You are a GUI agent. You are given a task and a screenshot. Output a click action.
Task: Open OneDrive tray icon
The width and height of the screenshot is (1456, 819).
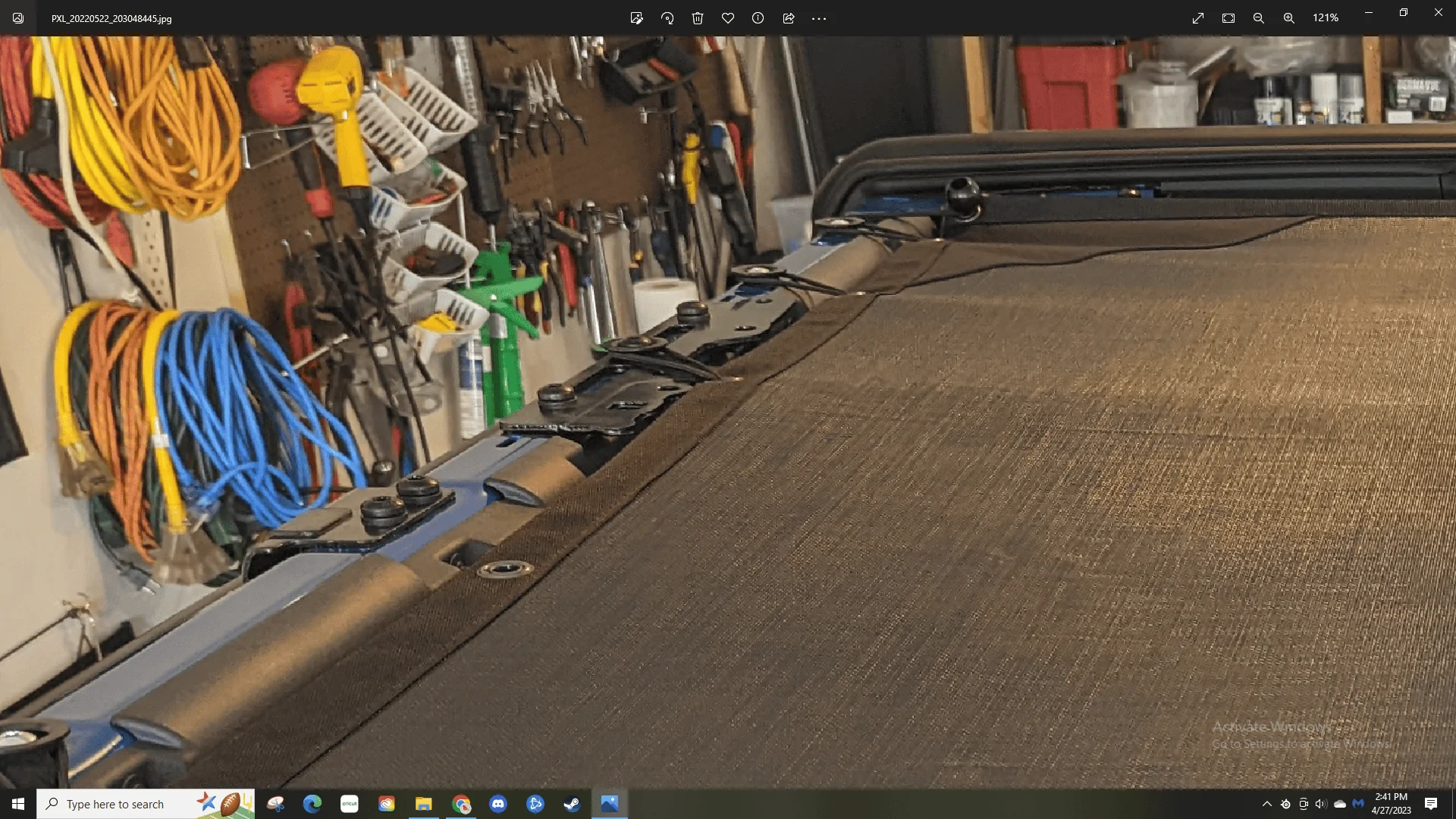point(1340,804)
